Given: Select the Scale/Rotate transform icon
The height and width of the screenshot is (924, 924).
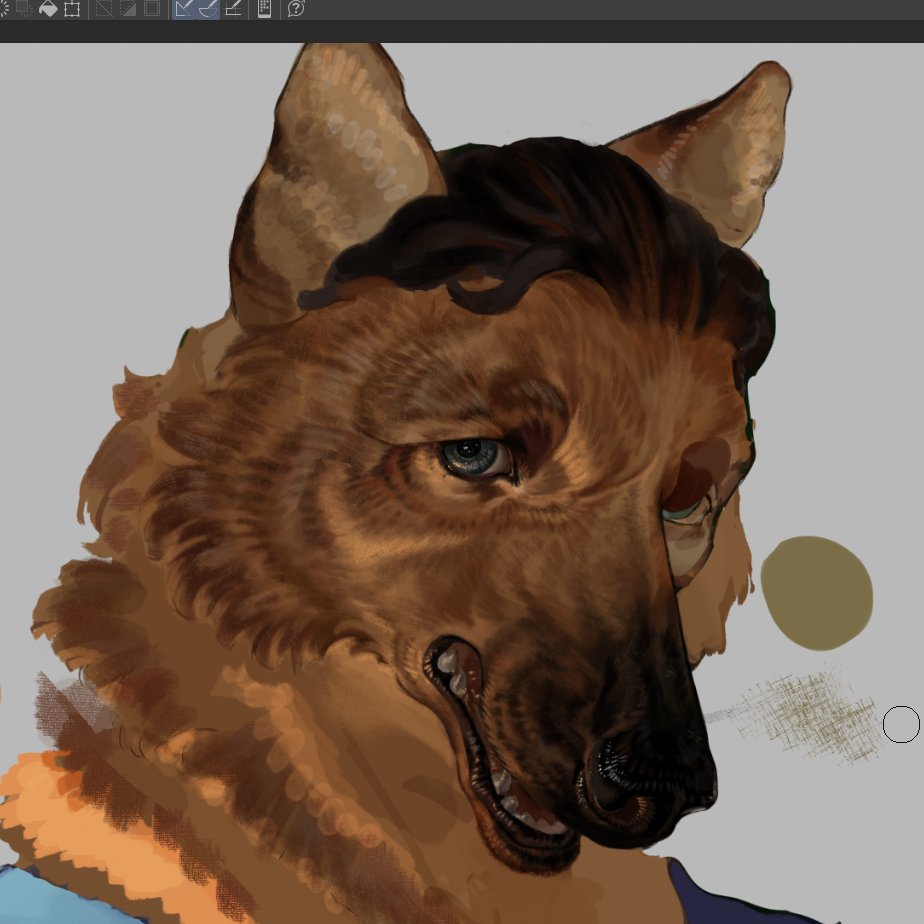Looking at the screenshot, I should pos(72,9).
